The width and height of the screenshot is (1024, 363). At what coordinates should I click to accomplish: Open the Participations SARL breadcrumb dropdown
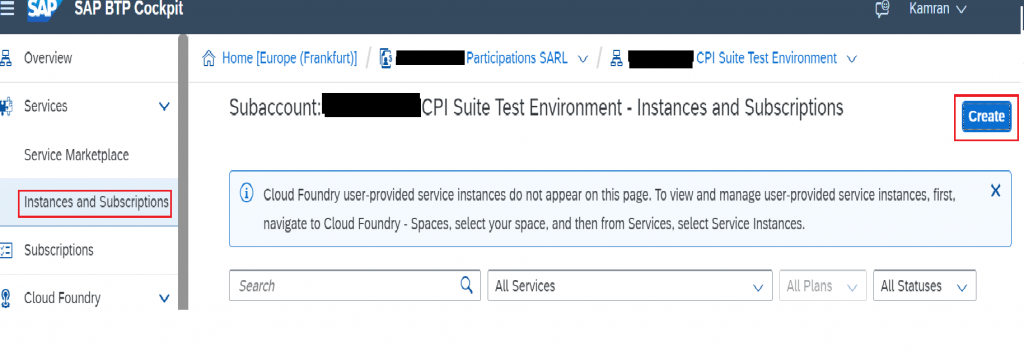click(x=583, y=59)
